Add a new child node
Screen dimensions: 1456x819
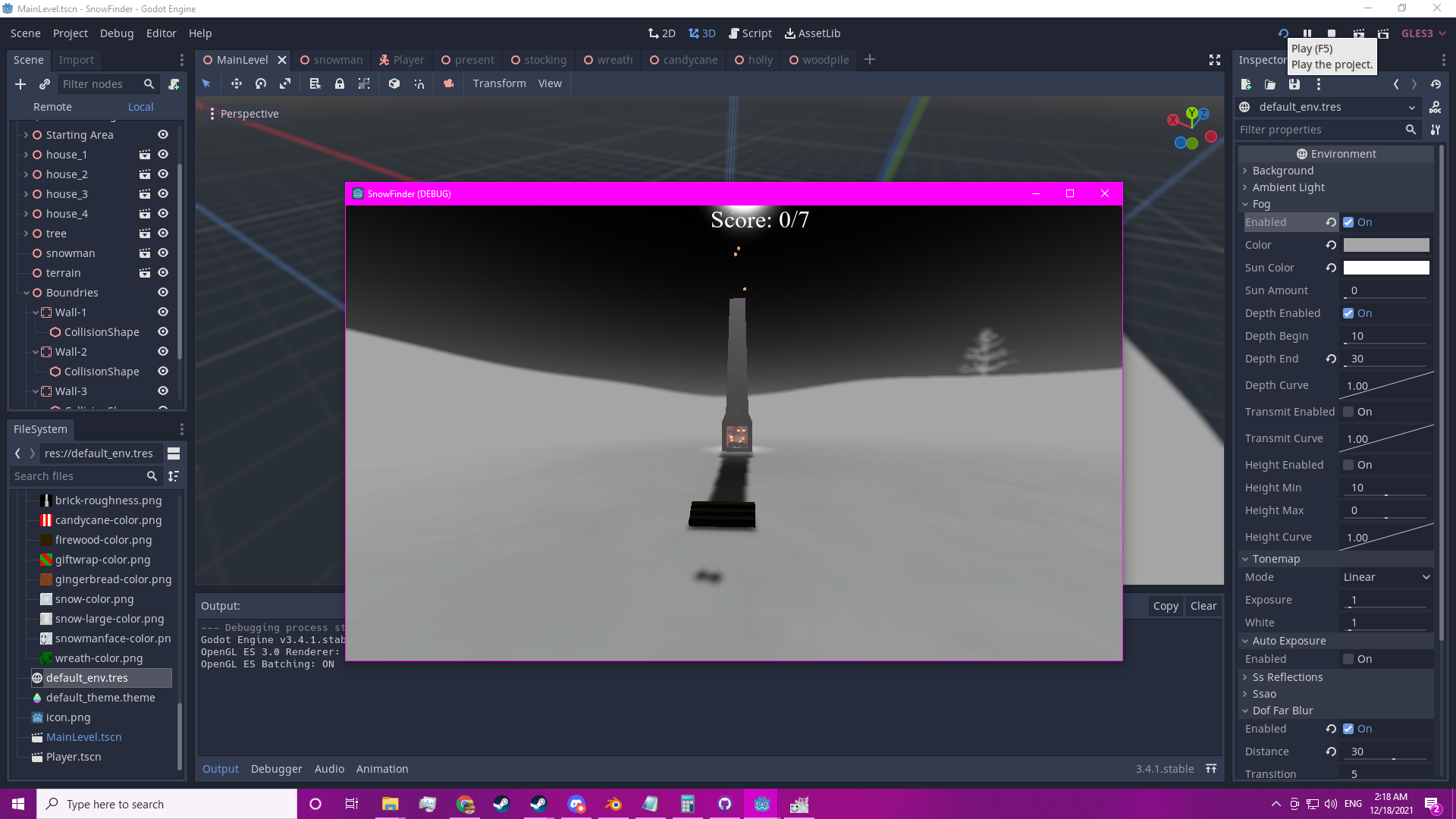coord(20,84)
